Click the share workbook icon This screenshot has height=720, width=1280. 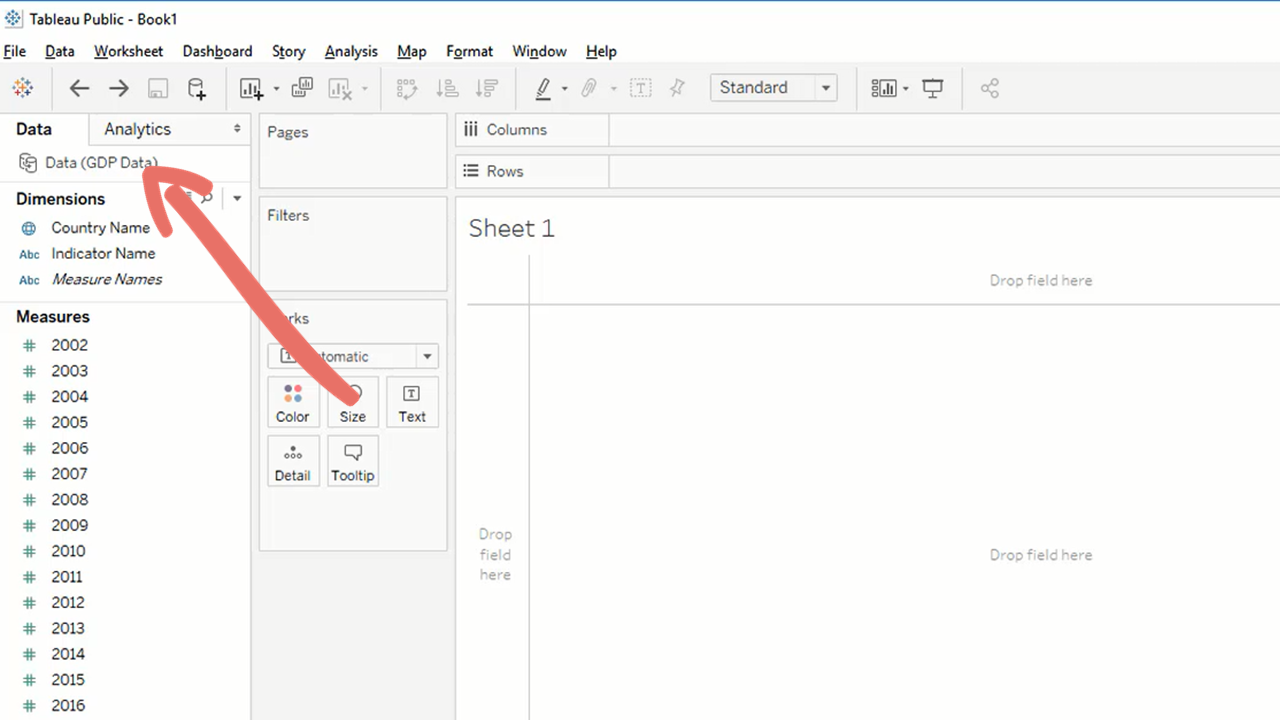[989, 88]
